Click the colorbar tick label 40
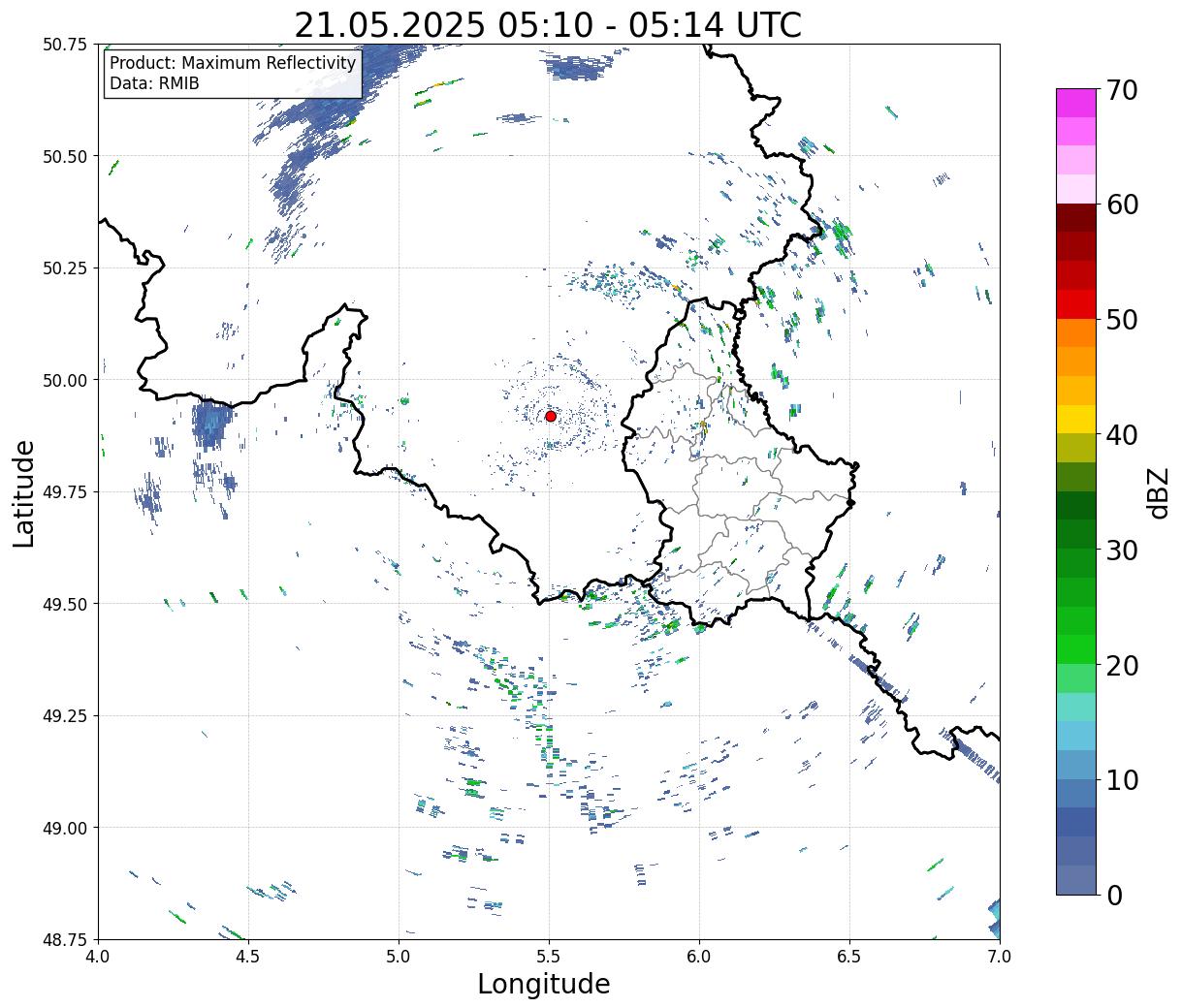Image resolution: width=1182 pixels, height=1008 pixels. pyautogui.click(x=1122, y=434)
